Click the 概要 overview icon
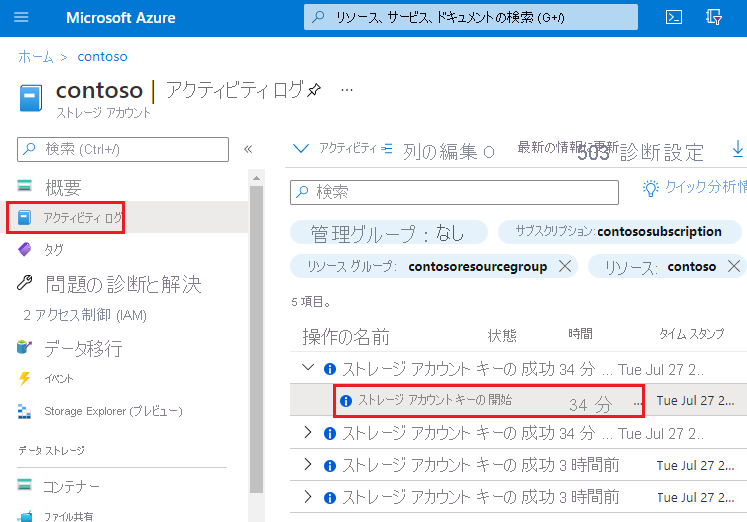This screenshot has height=522, width=747. tap(24, 185)
